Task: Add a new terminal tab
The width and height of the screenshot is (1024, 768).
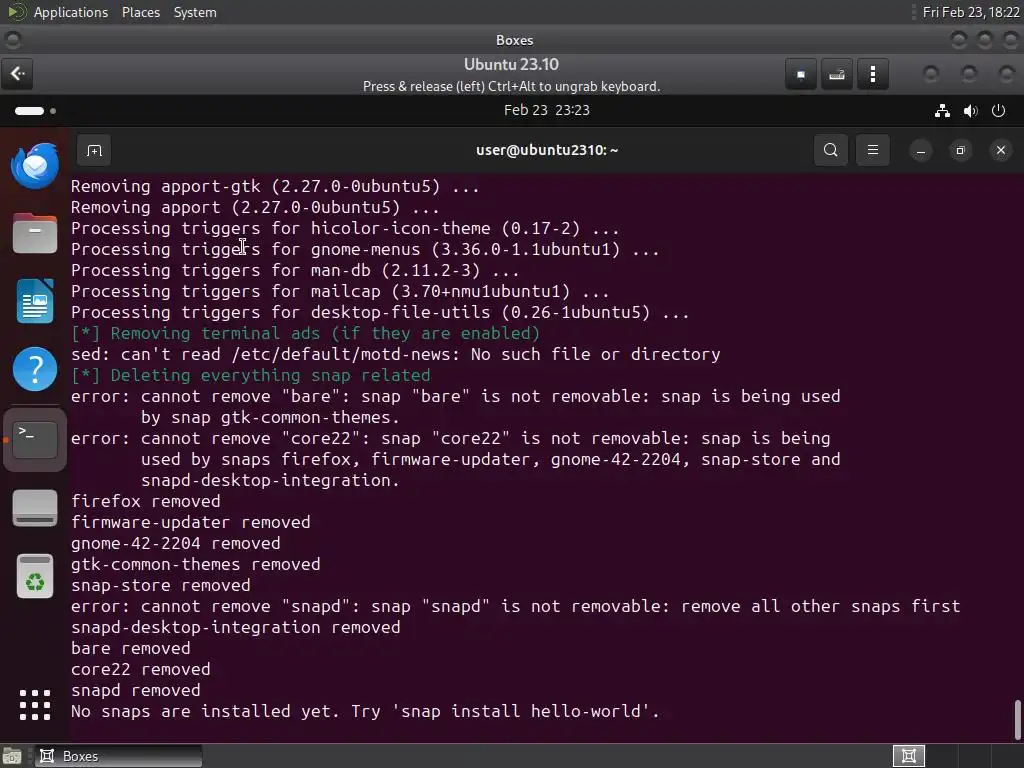Action: click(94, 151)
